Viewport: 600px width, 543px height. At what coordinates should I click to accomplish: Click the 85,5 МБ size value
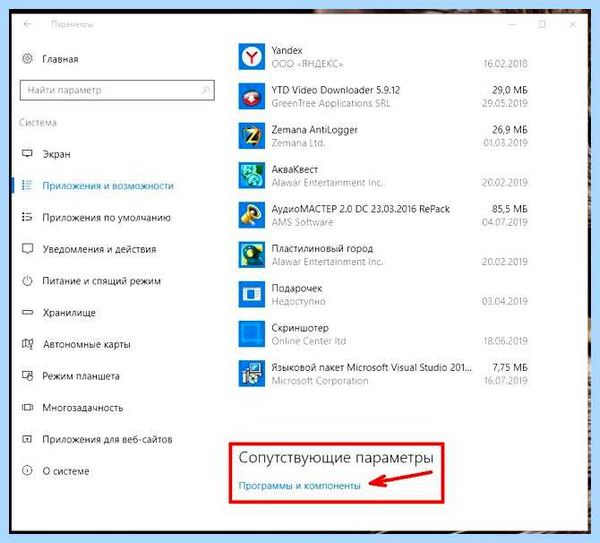click(510, 209)
